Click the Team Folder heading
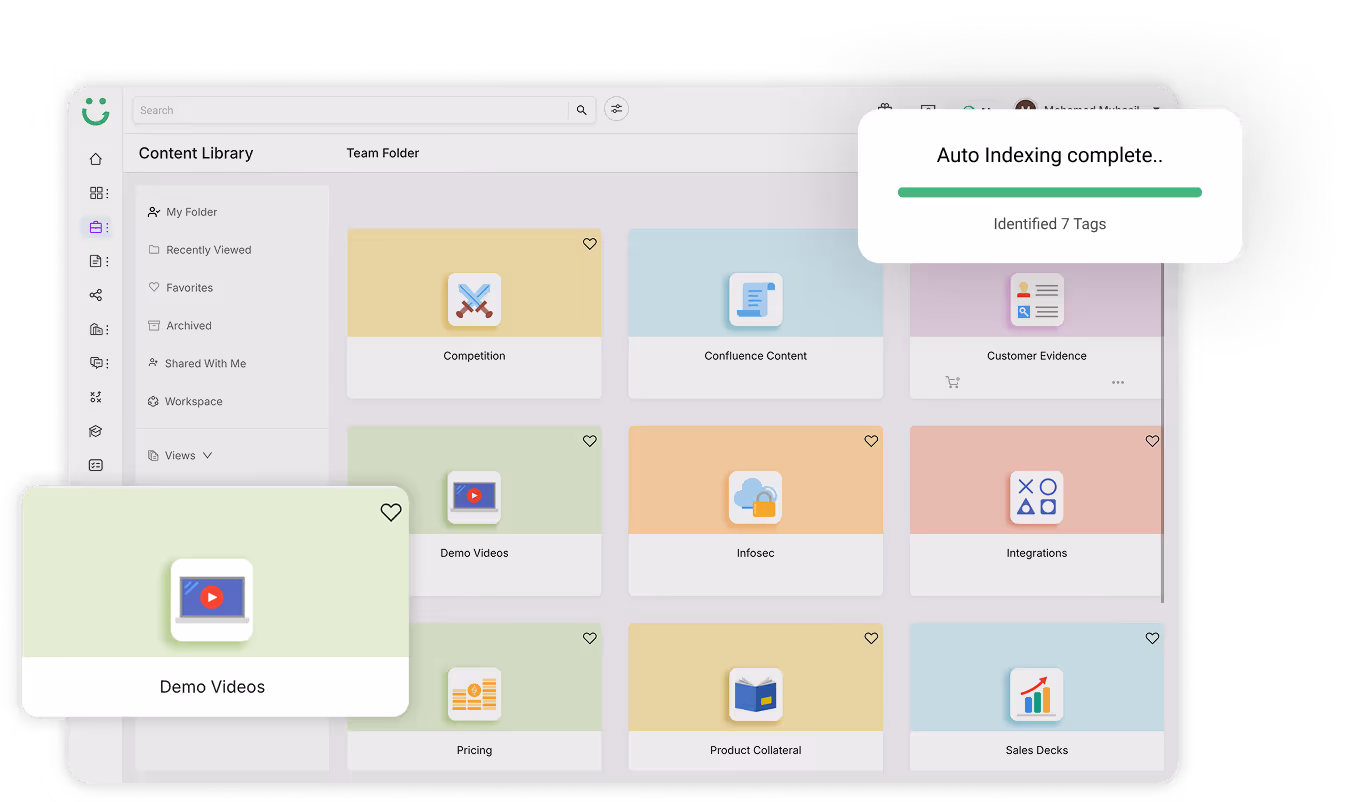Image resolution: width=1352 pixels, height=802 pixels. pyautogui.click(x=383, y=153)
